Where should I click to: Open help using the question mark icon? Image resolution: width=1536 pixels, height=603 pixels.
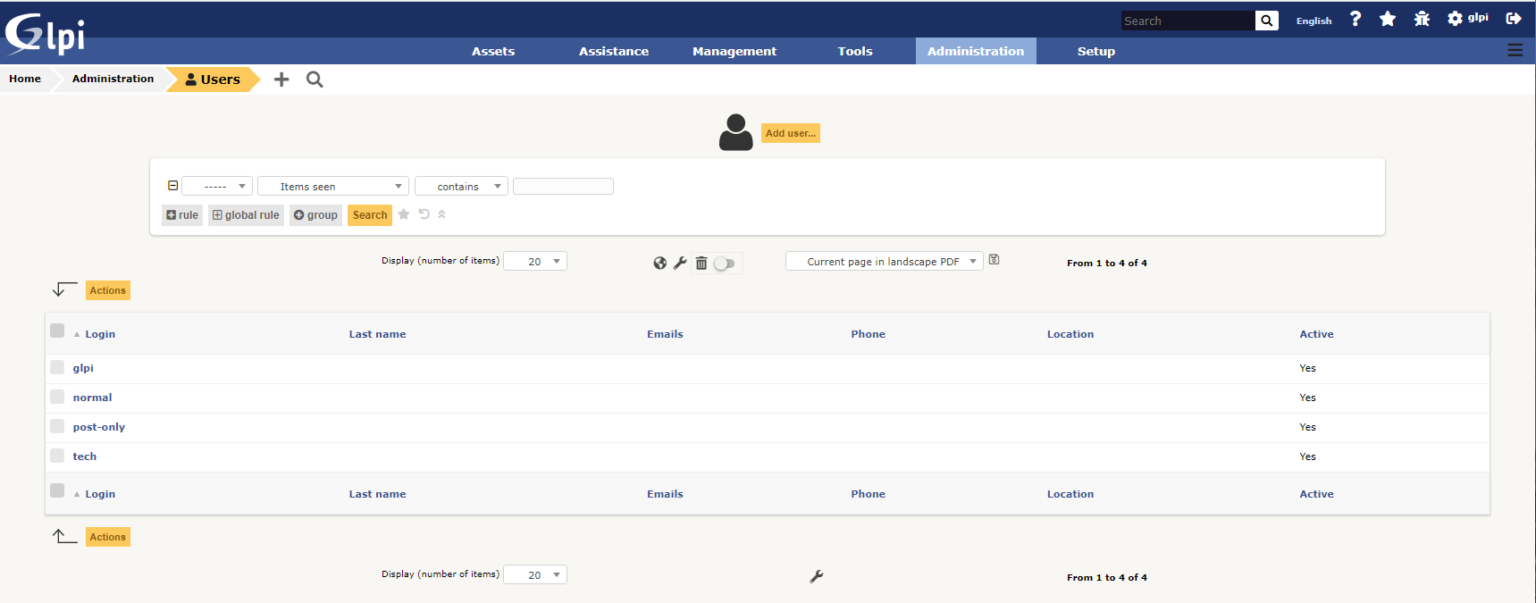1355,18
